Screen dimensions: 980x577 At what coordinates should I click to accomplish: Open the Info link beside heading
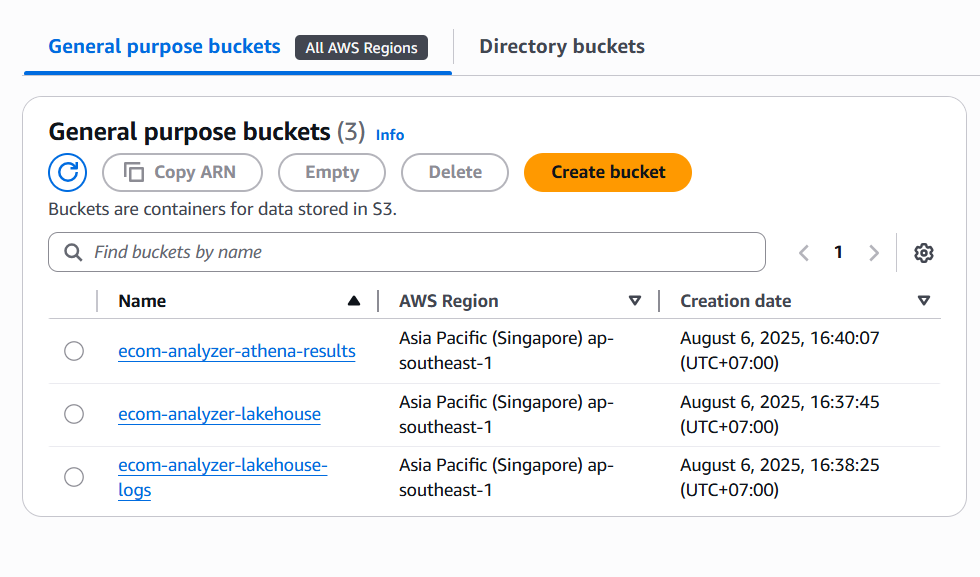(x=390, y=134)
